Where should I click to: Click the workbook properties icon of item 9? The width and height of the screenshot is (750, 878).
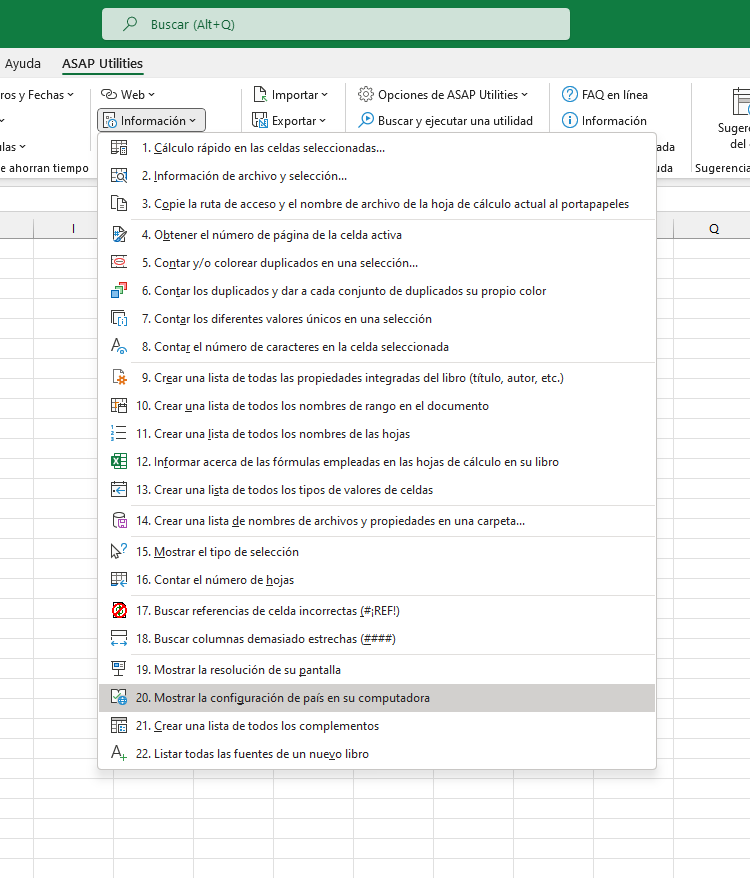coord(119,378)
